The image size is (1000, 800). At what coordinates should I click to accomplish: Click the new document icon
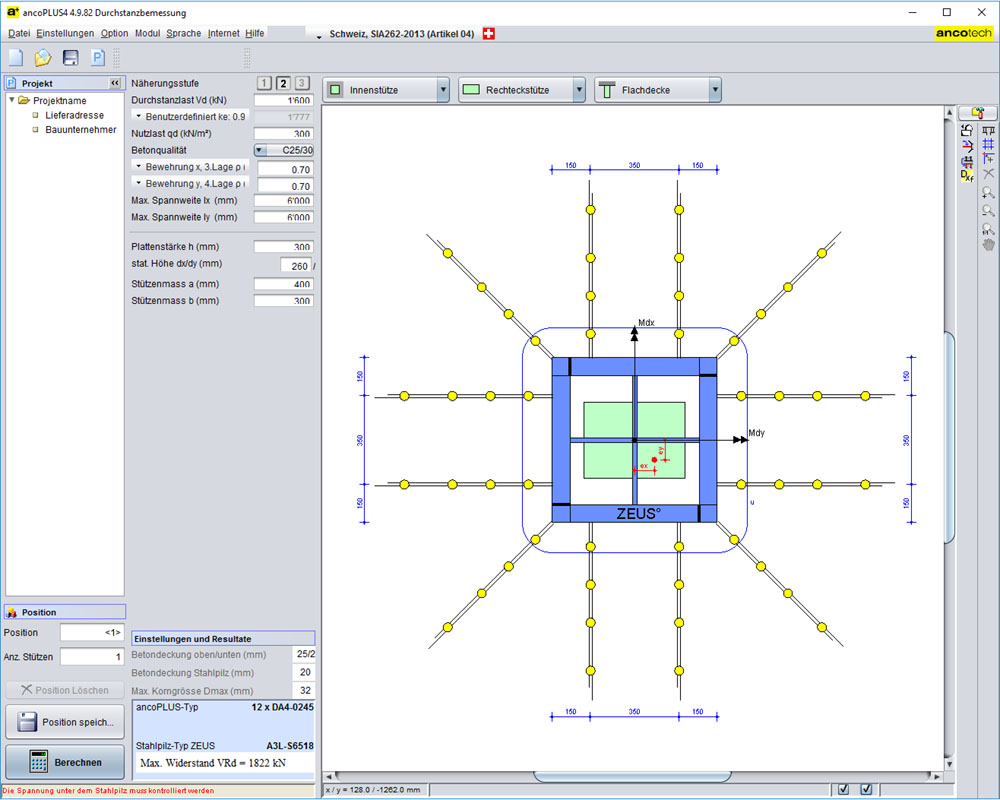[x=15, y=58]
